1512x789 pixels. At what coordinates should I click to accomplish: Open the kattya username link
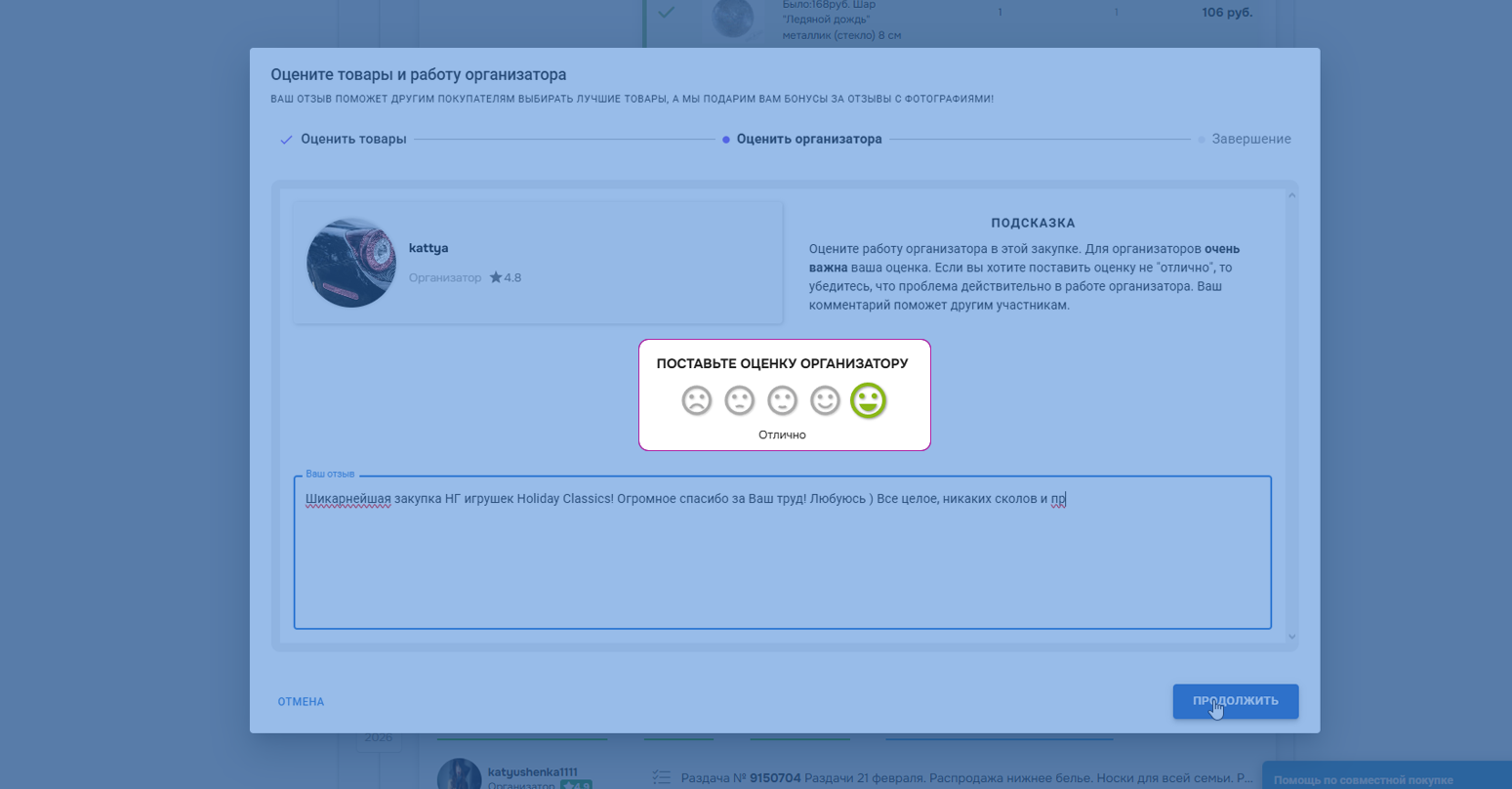tap(429, 248)
